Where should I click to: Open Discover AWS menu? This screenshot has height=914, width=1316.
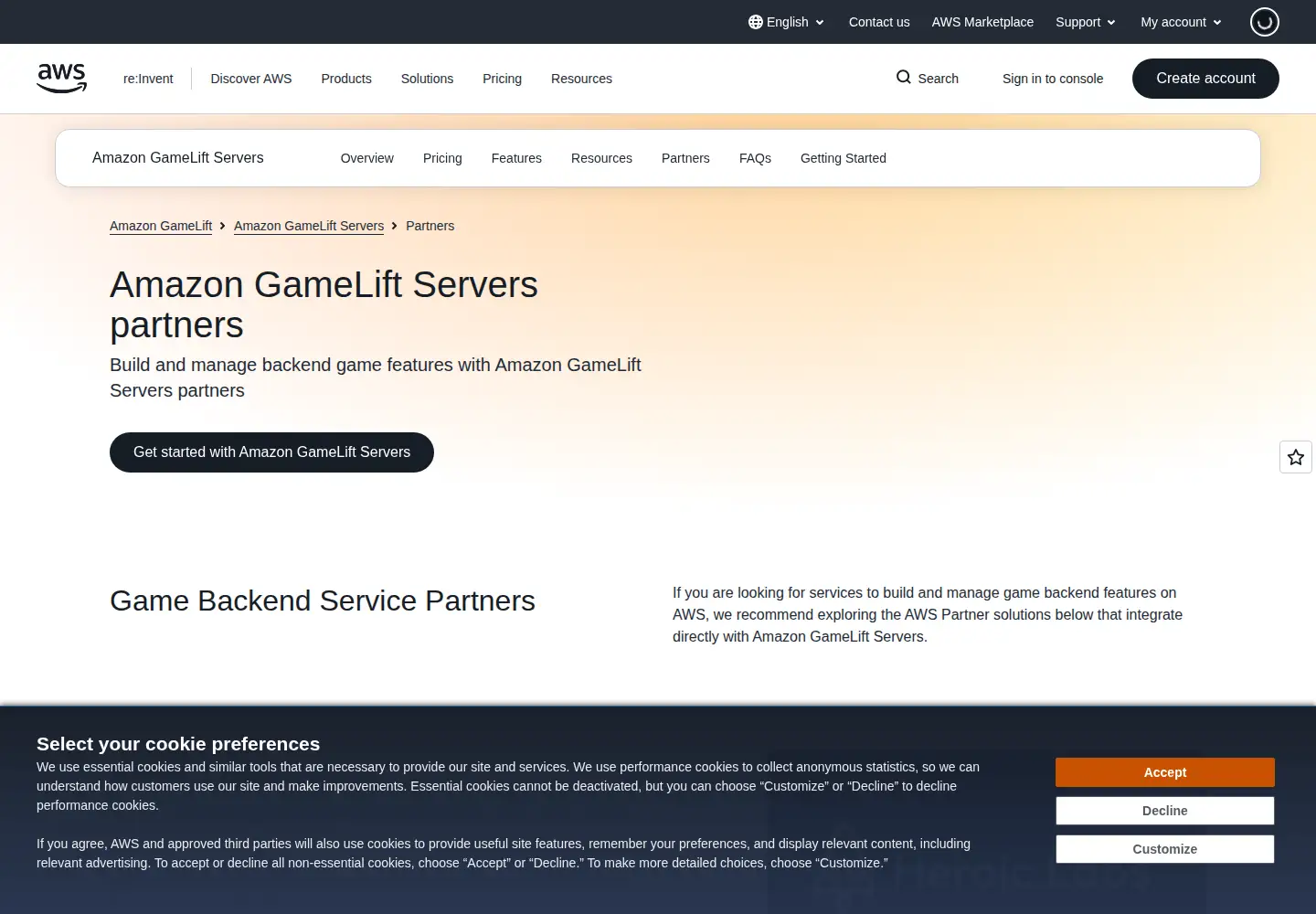click(x=251, y=79)
